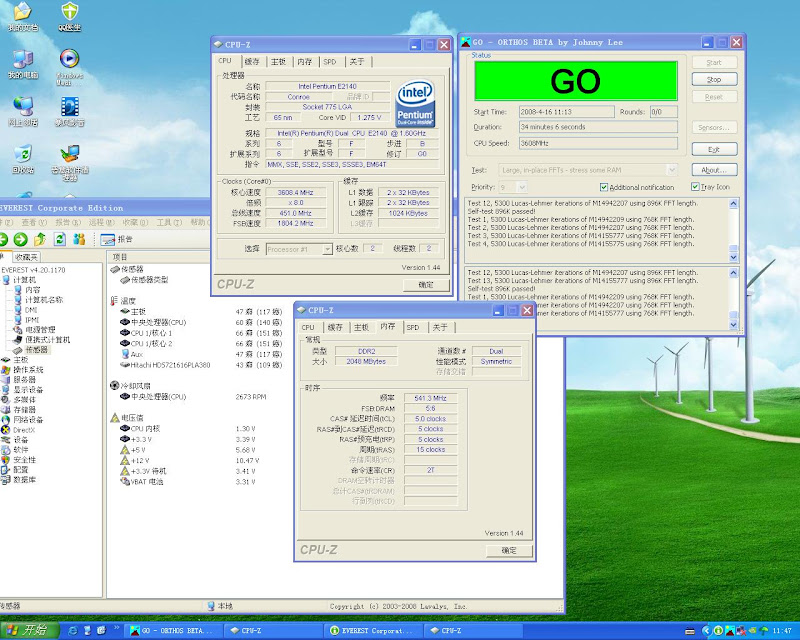Screen dimensions: 800x640
Task: Open the Processor #1 selection dropdown
Action: (x=299, y=248)
